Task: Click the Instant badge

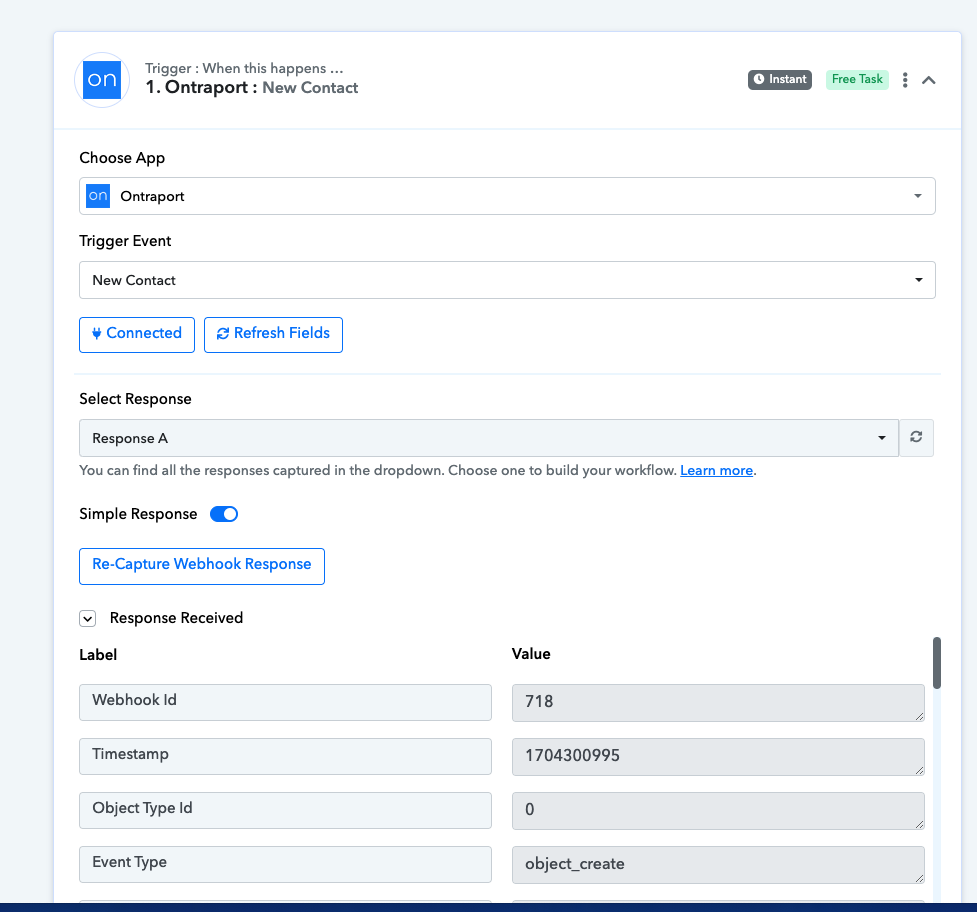Action: pos(779,80)
